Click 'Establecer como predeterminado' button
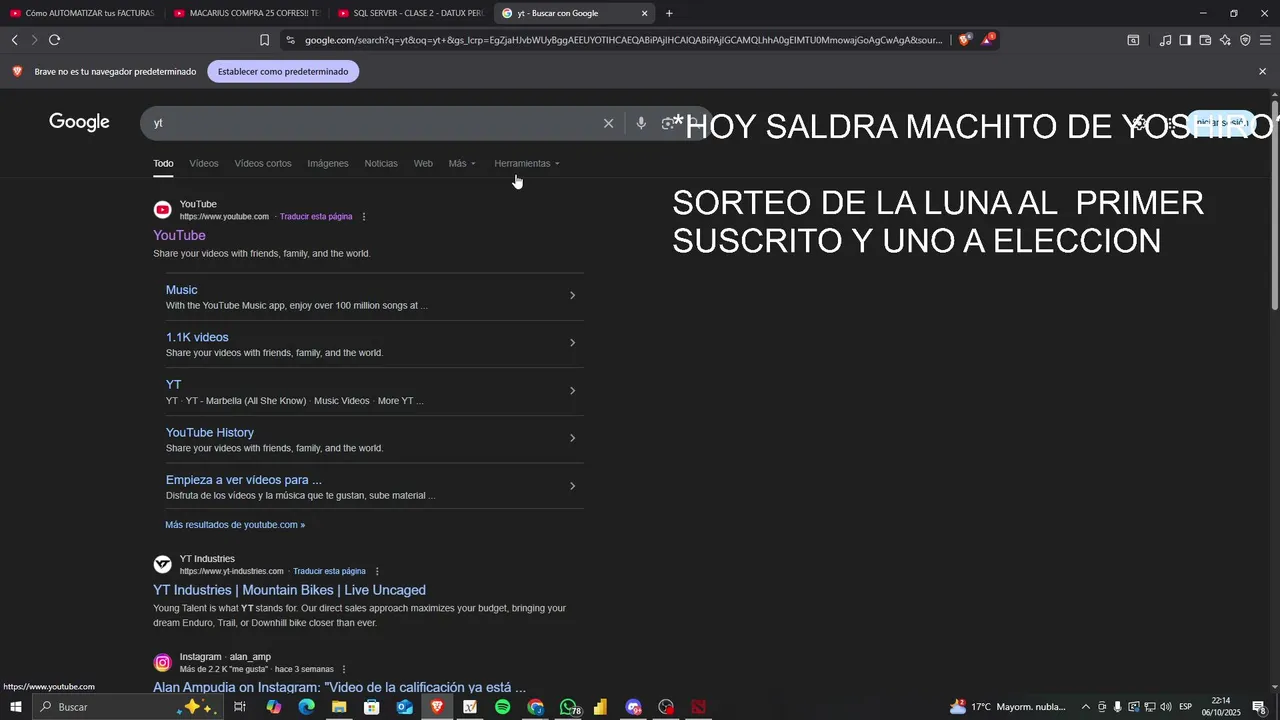 click(x=283, y=72)
